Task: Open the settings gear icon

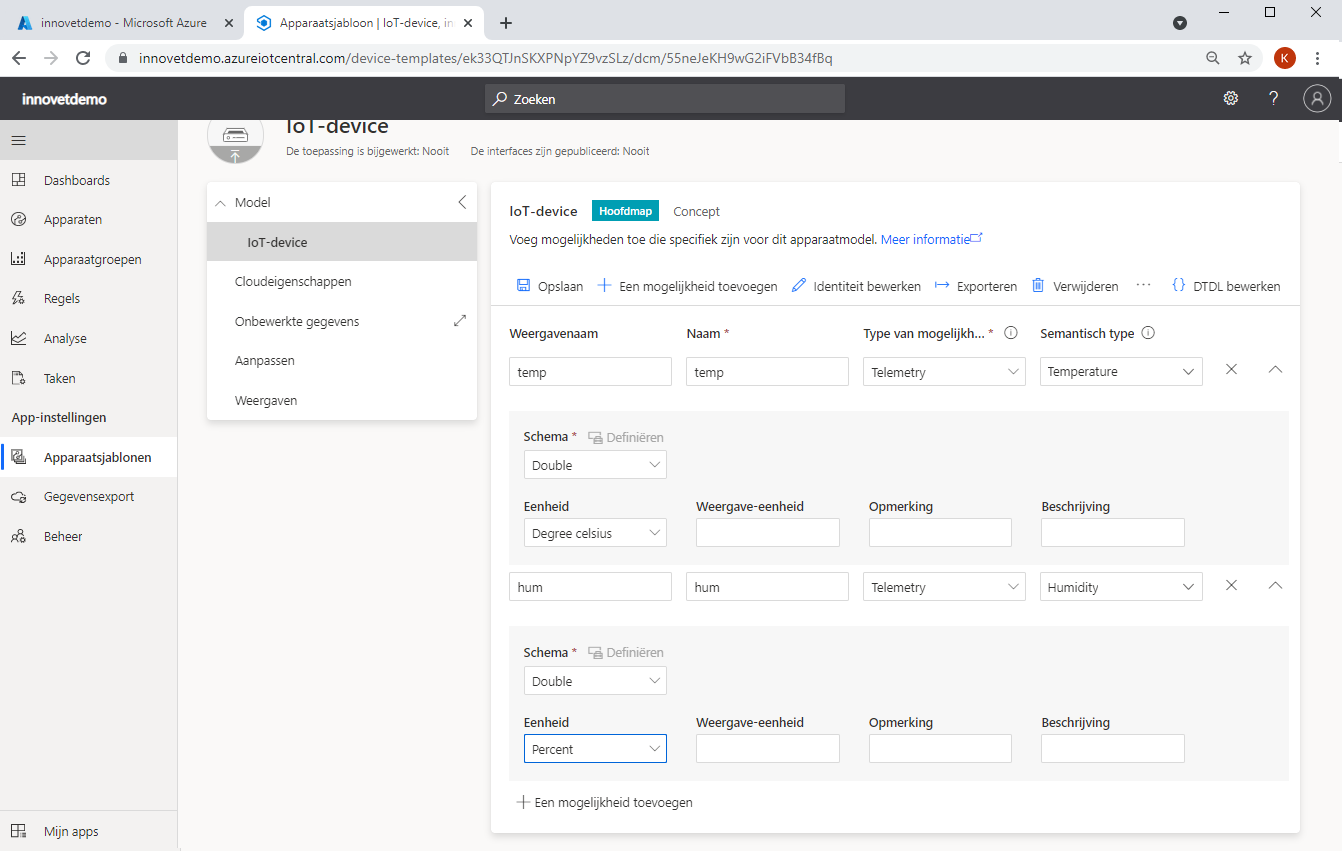Action: click(x=1231, y=98)
